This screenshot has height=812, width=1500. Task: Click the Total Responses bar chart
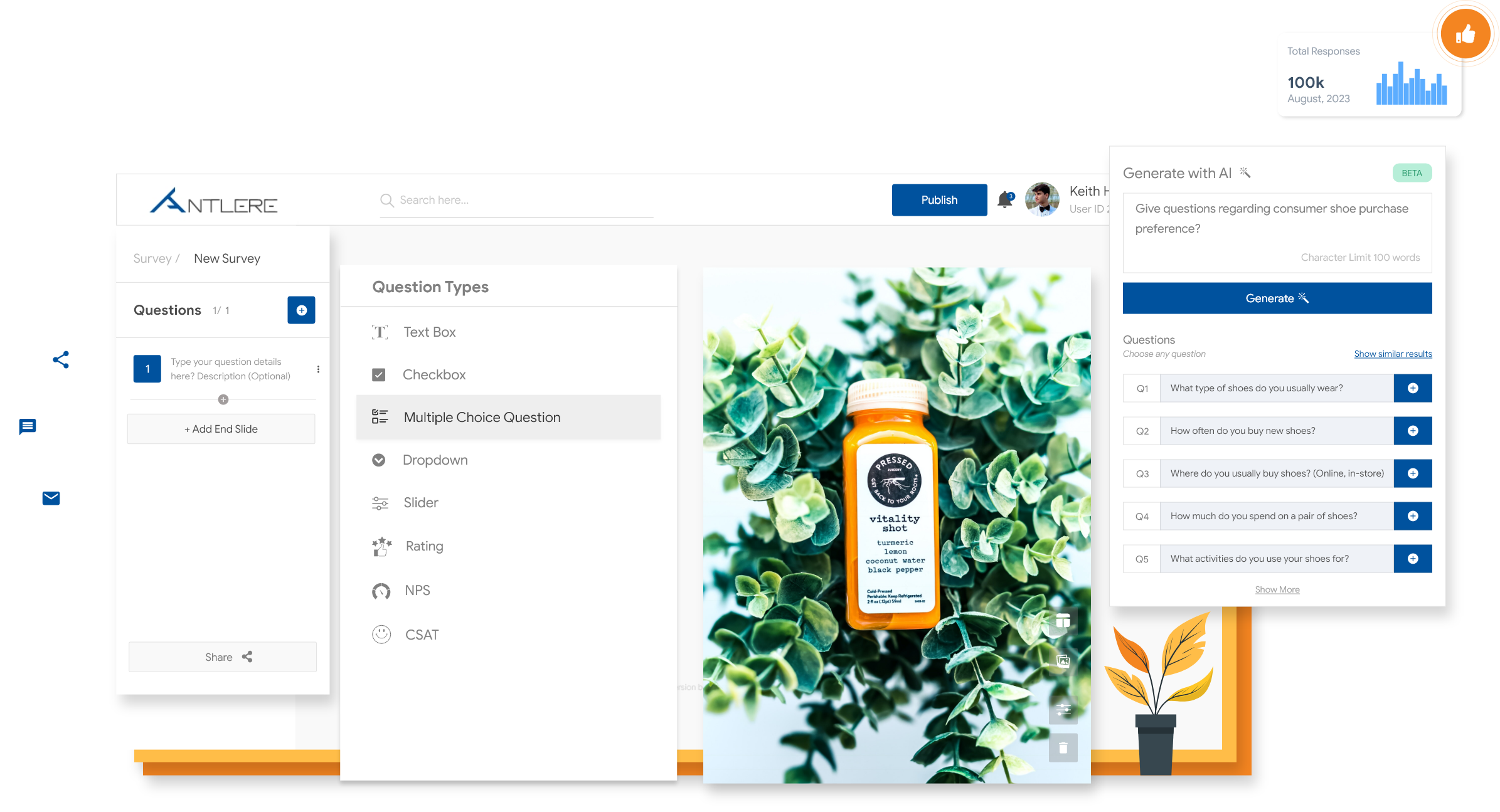tap(1411, 83)
